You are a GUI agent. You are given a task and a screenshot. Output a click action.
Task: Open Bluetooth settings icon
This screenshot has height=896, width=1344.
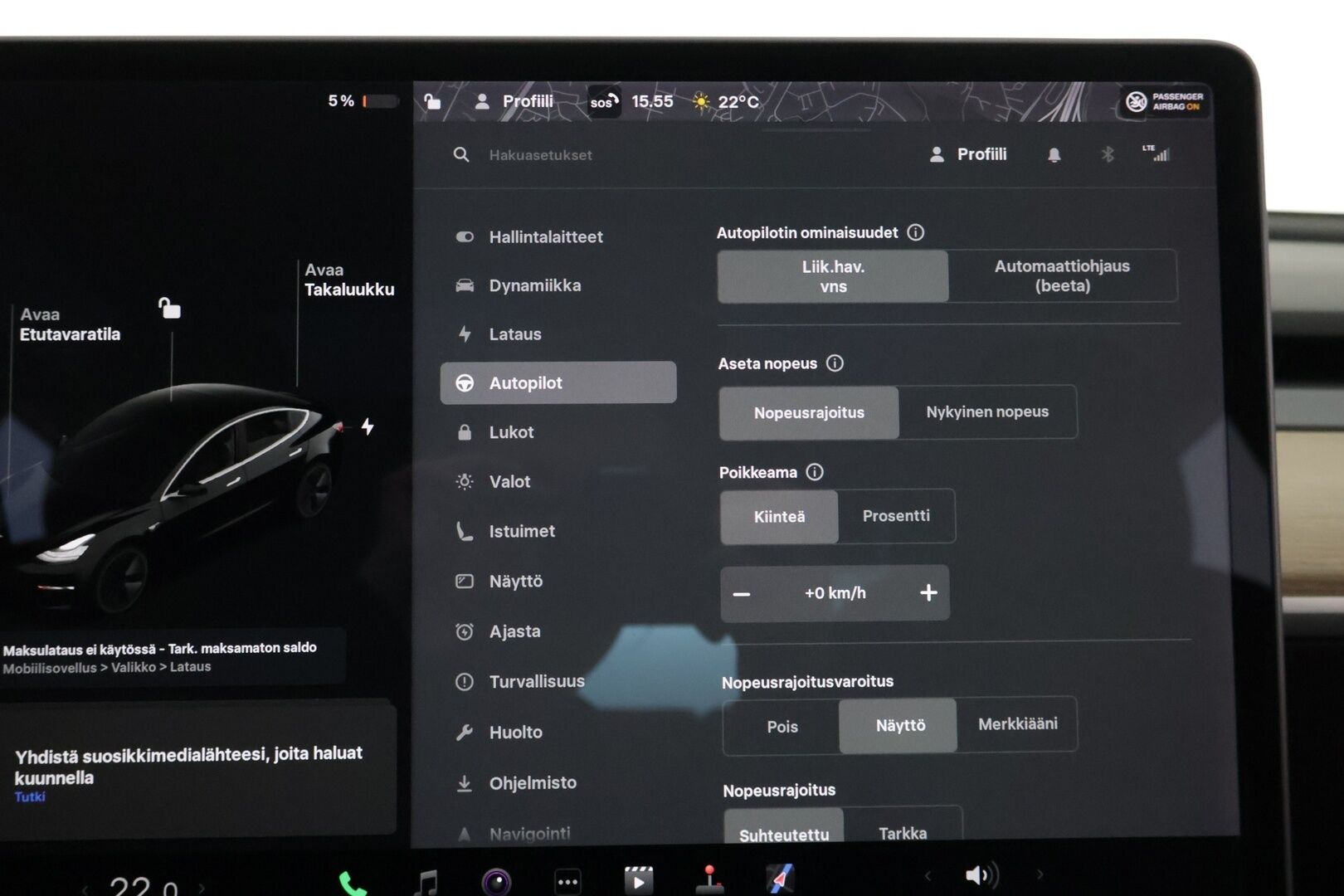pos(1107,154)
